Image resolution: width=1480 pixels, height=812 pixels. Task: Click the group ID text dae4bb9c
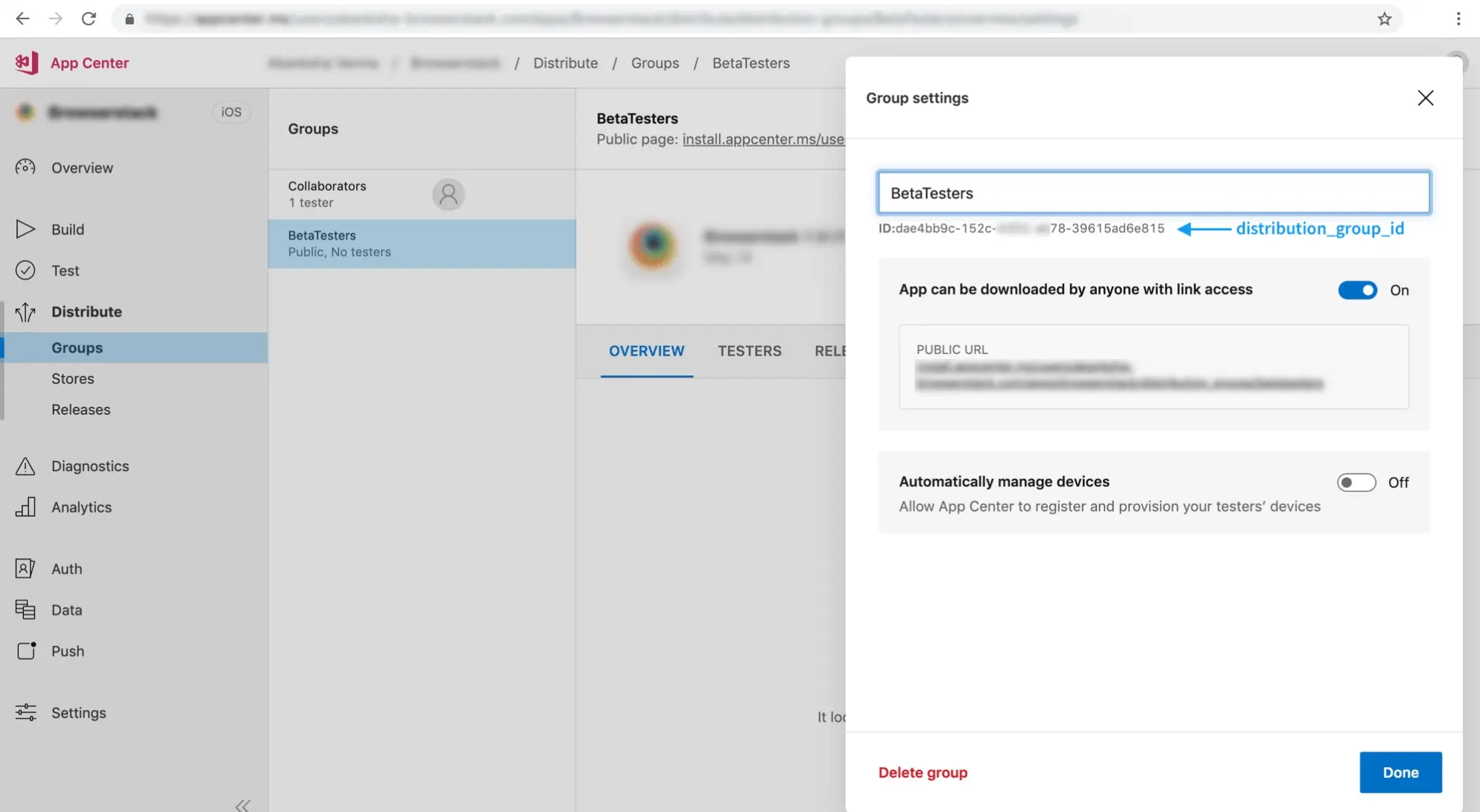click(1021, 229)
